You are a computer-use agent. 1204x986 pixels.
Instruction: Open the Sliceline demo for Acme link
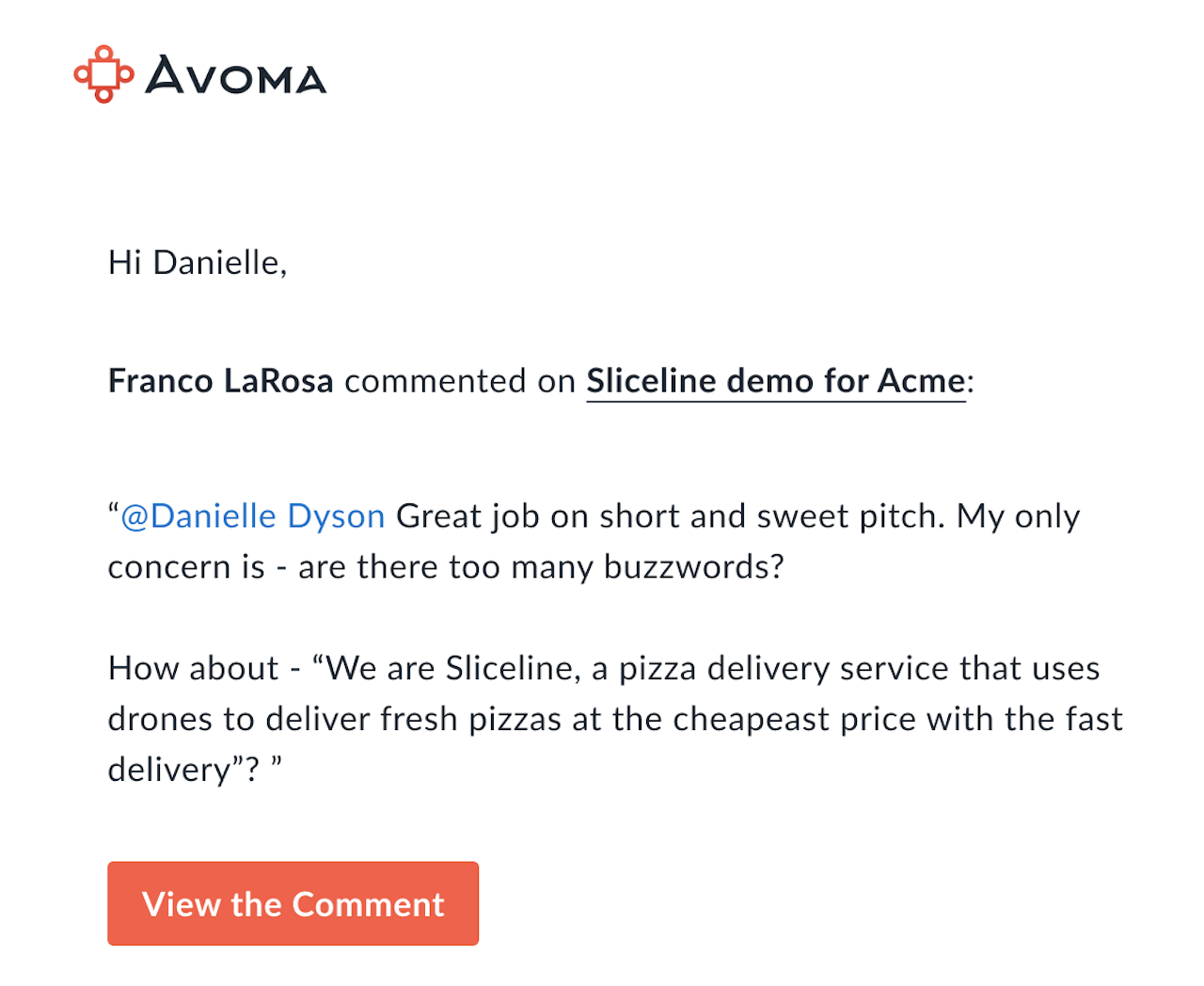776,380
